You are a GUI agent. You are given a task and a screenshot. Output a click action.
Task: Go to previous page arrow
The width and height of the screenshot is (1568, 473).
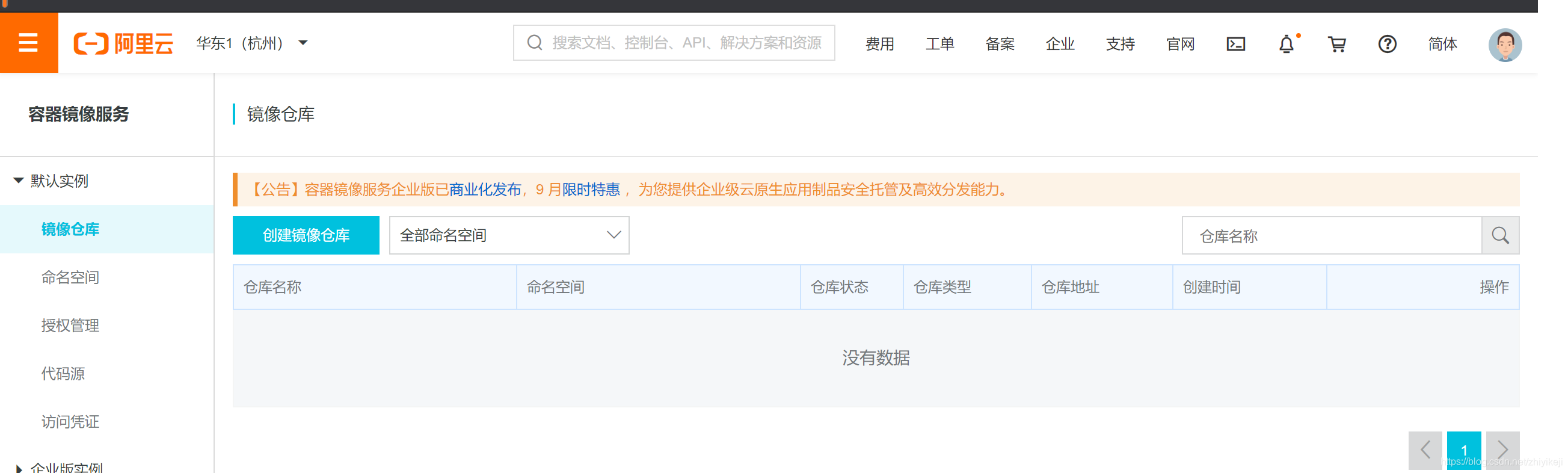click(1425, 451)
